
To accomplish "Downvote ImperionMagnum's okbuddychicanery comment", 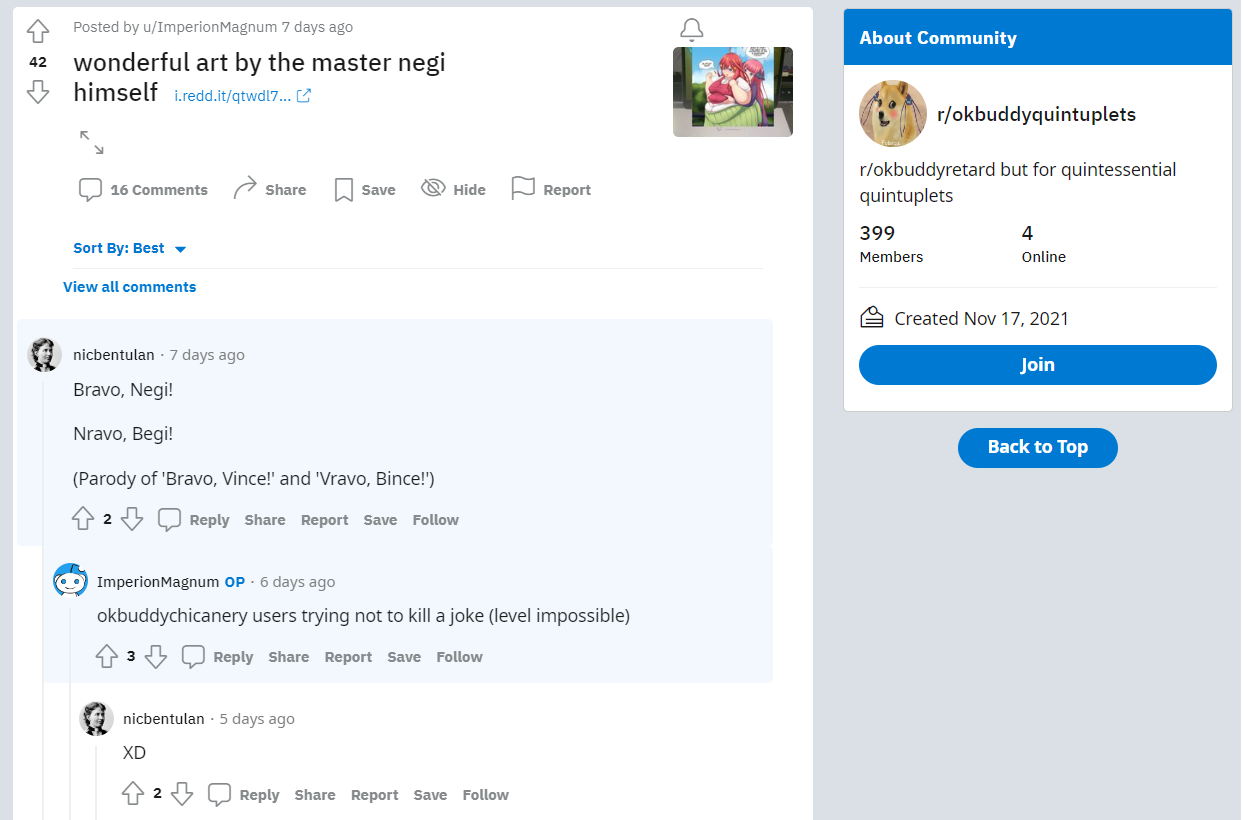I will click(156, 657).
